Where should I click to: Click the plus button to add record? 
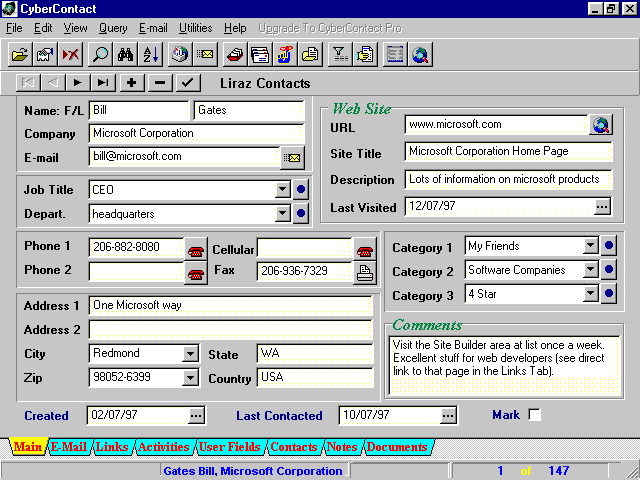(131, 83)
